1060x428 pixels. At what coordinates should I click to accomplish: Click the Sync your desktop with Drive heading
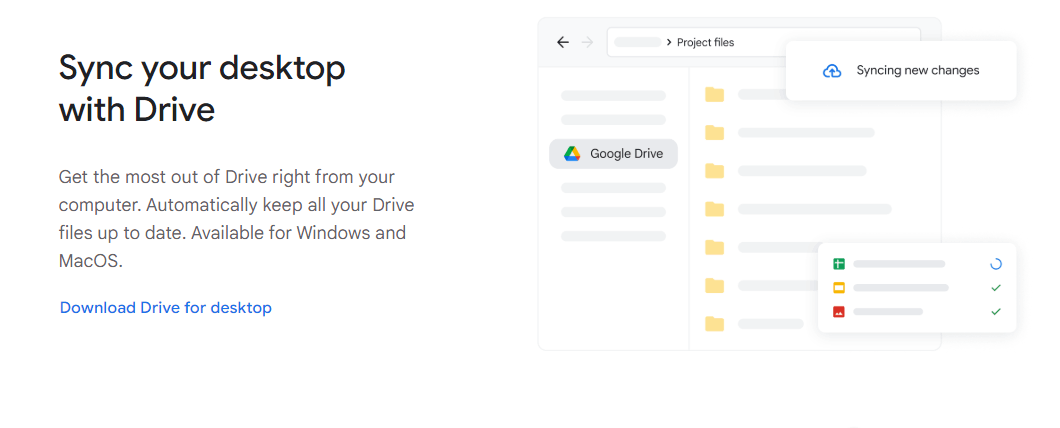202,88
